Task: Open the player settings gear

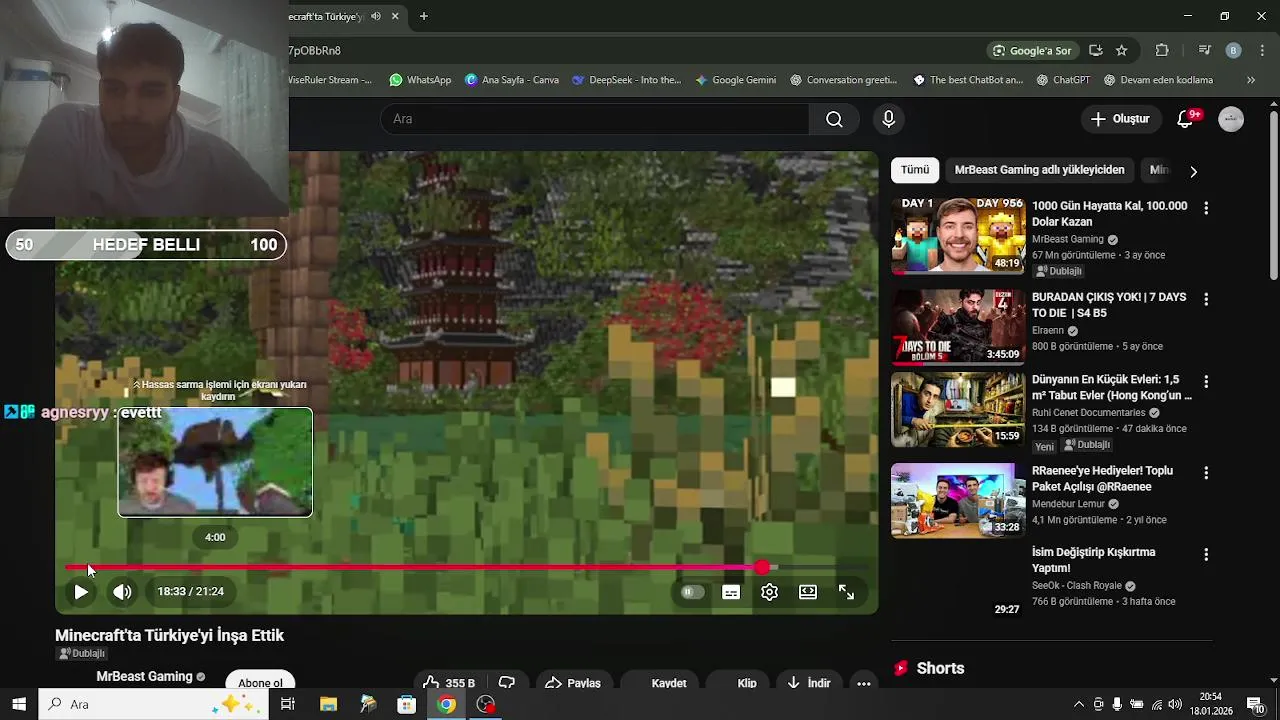Action: (769, 592)
